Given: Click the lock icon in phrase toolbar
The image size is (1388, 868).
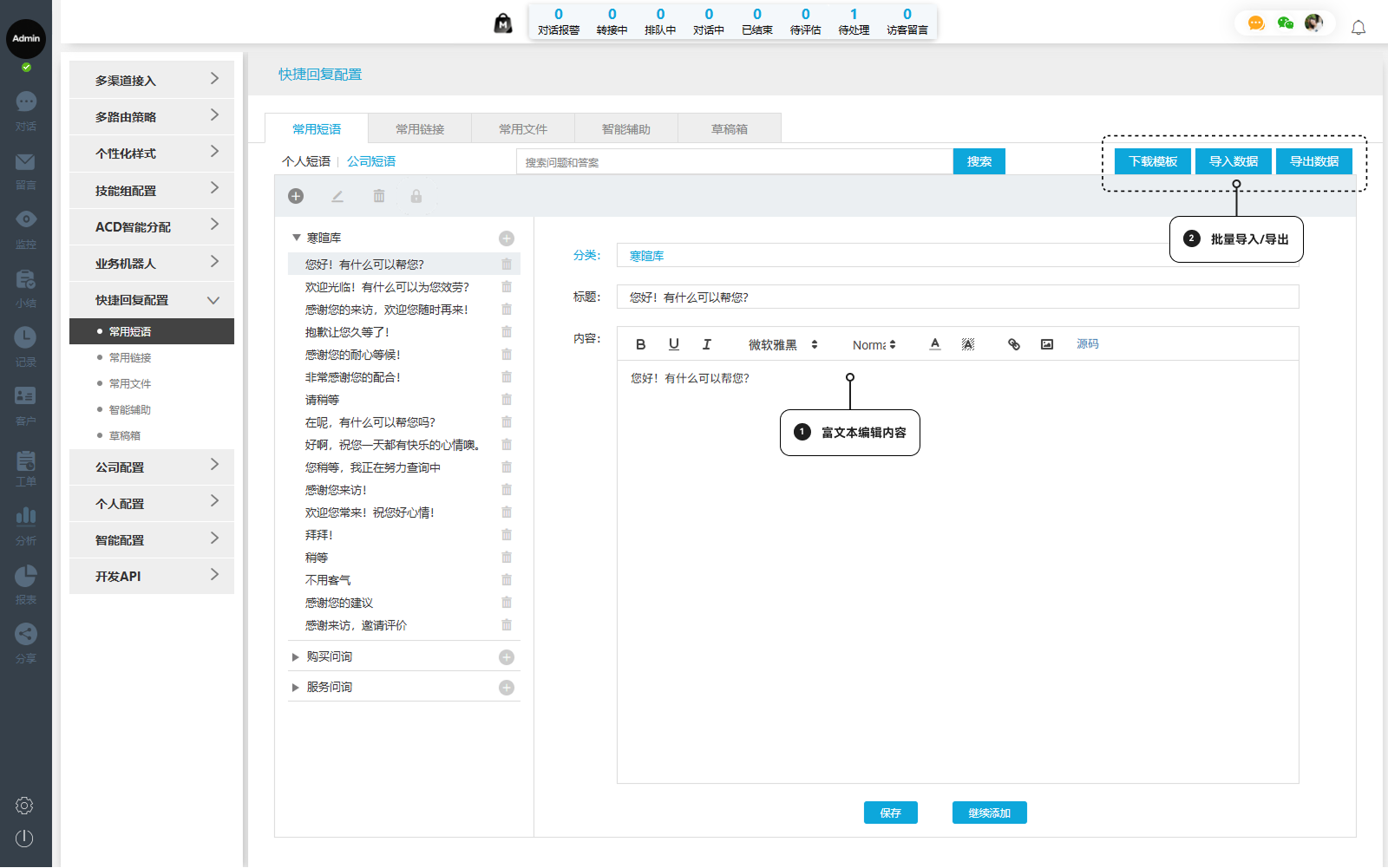Looking at the screenshot, I should (x=416, y=197).
